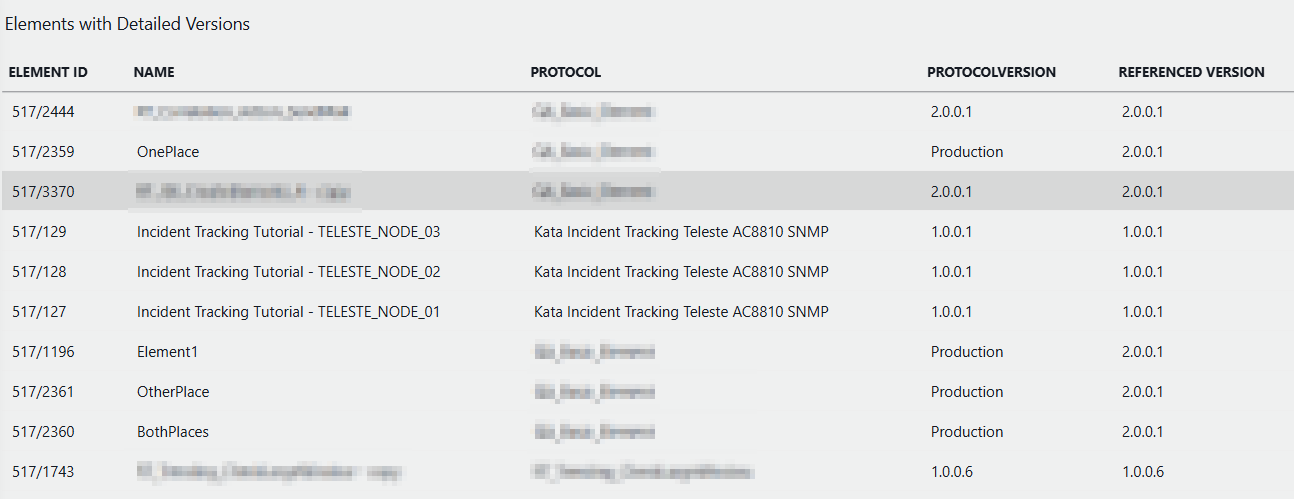Click the Elements with Detailed Versions title

(127, 24)
